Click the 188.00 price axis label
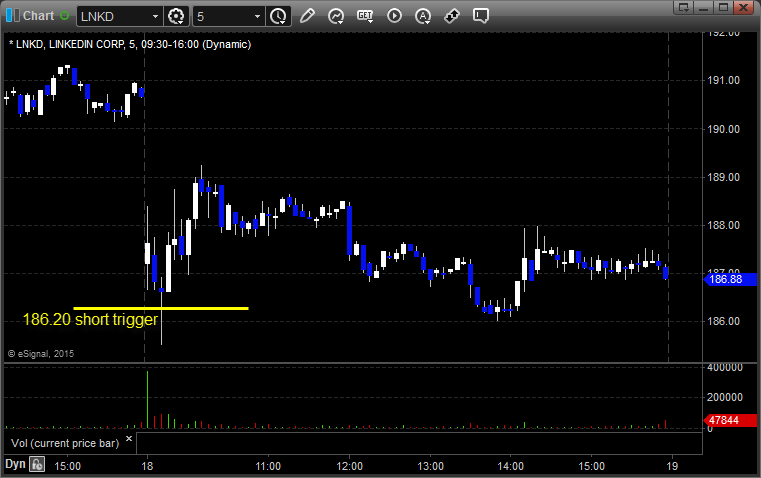 [x=724, y=225]
